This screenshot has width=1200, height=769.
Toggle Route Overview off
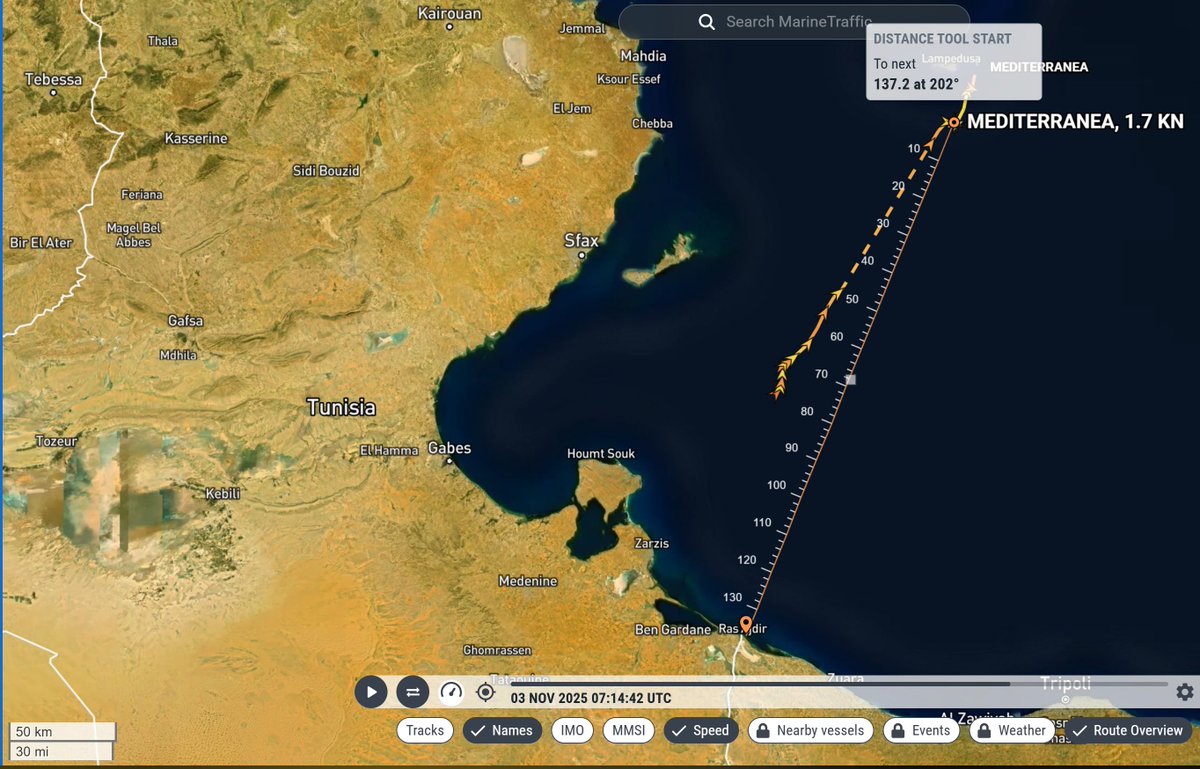[1129, 731]
